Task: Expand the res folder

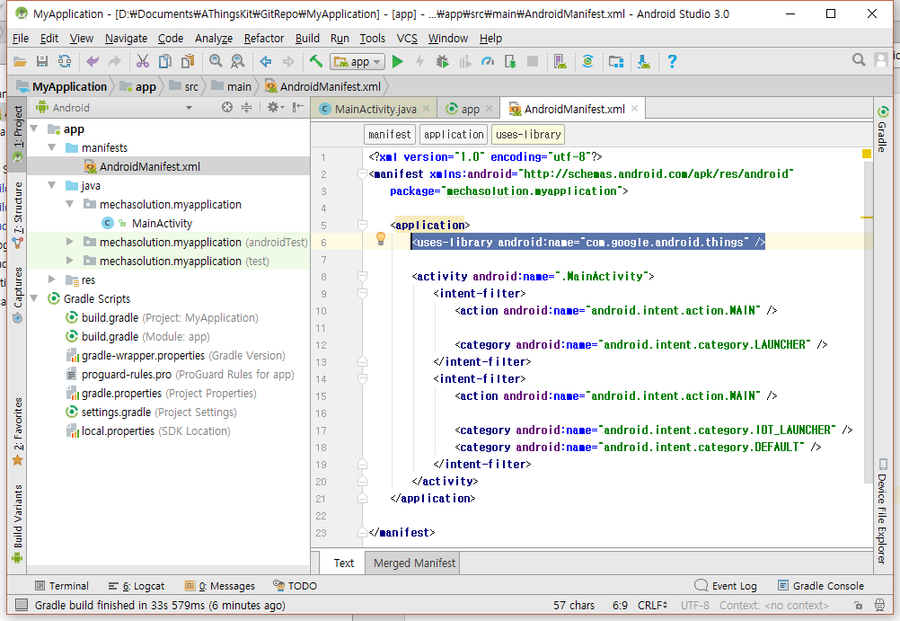Action: click(52, 280)
